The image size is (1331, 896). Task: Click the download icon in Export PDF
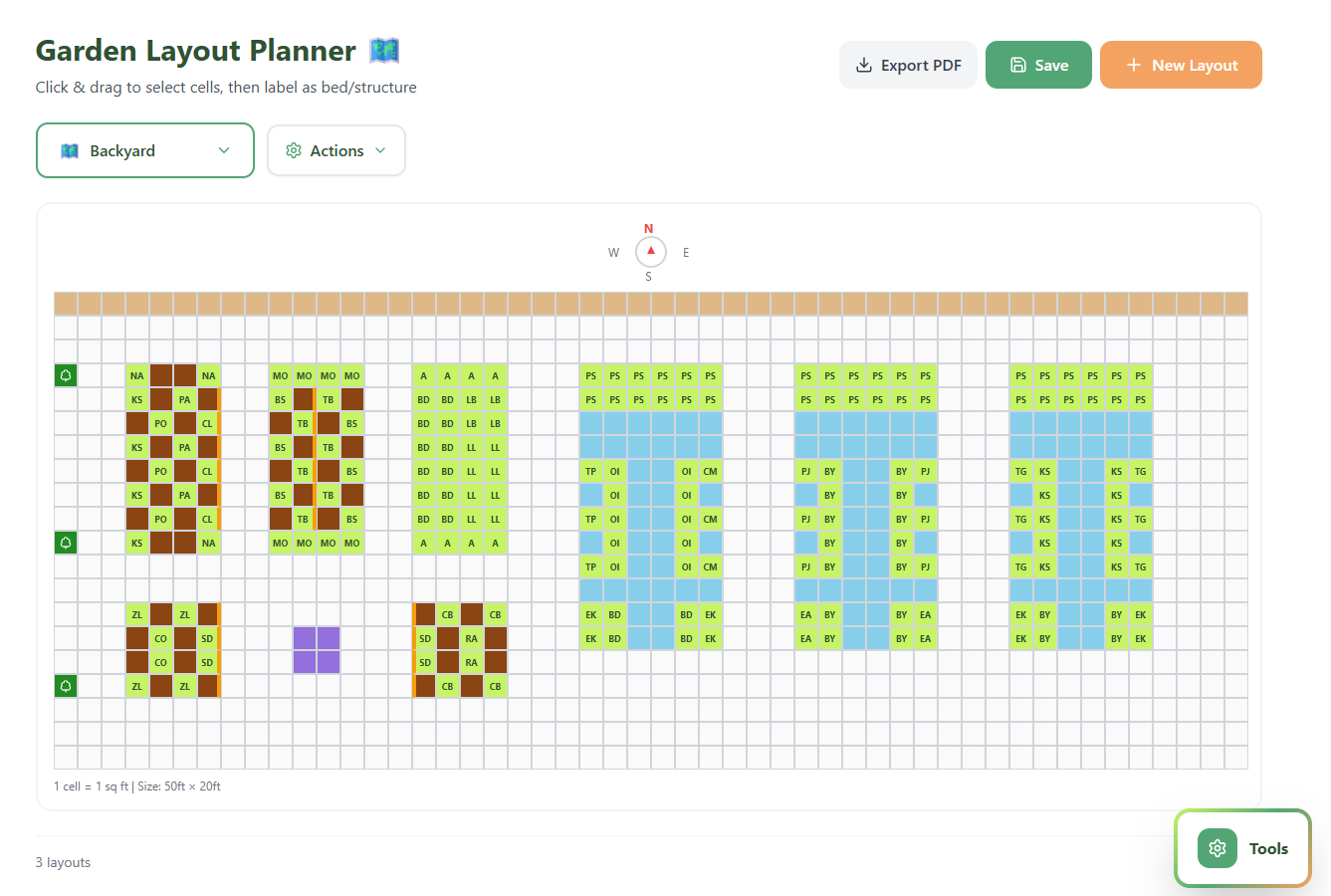pyautogui.click(x=864, y=66)
